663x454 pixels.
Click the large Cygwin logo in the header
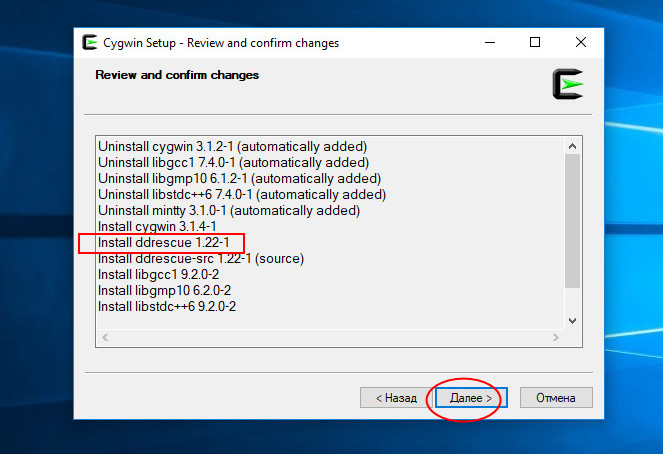[x=568, y=84]
